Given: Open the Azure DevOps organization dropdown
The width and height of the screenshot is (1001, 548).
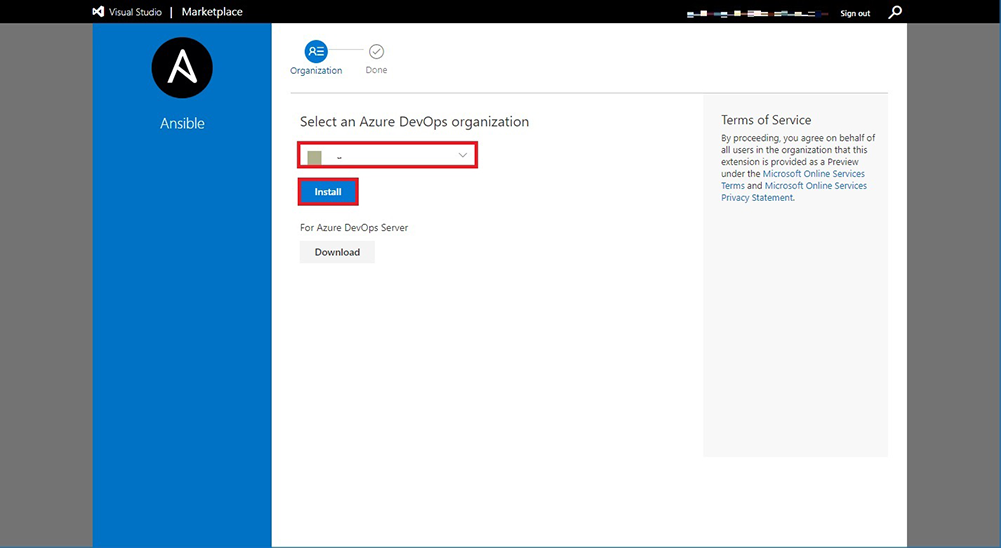Looking at the screenshot, I should tap(388, 155).
